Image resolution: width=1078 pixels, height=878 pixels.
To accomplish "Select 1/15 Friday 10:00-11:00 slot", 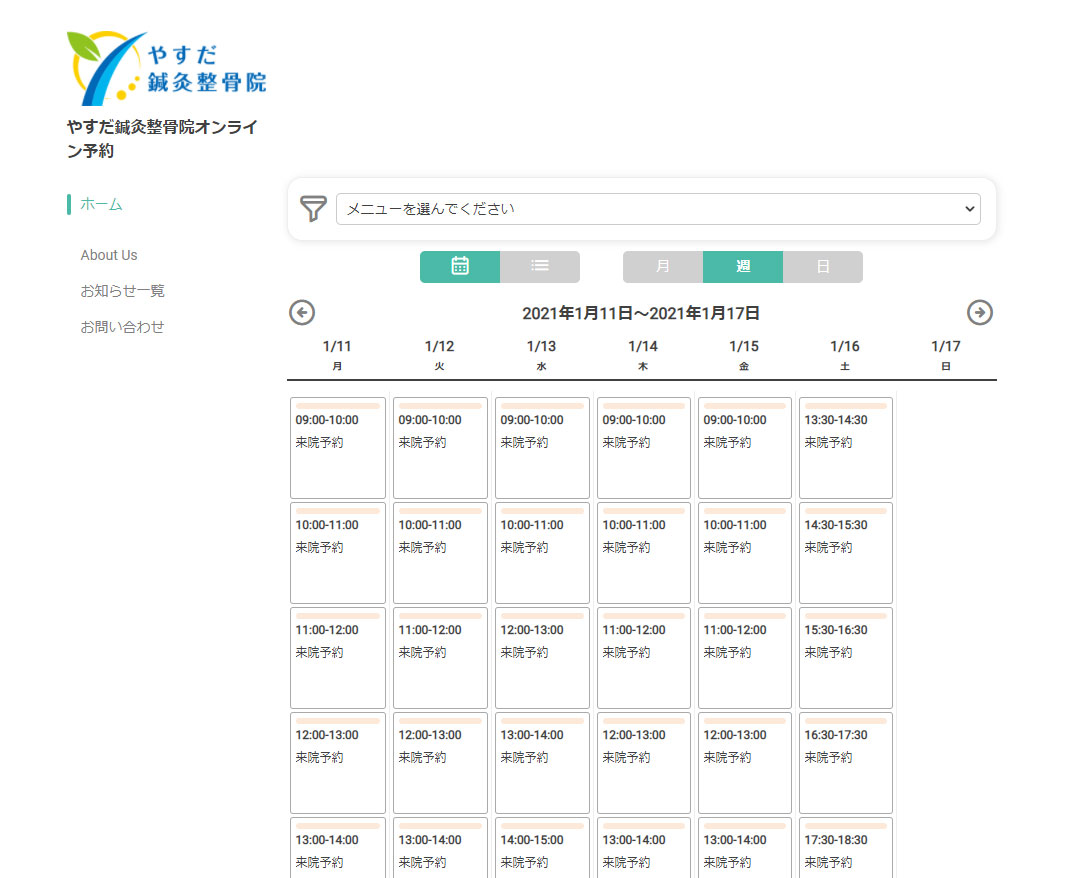I will click(745, 552).
